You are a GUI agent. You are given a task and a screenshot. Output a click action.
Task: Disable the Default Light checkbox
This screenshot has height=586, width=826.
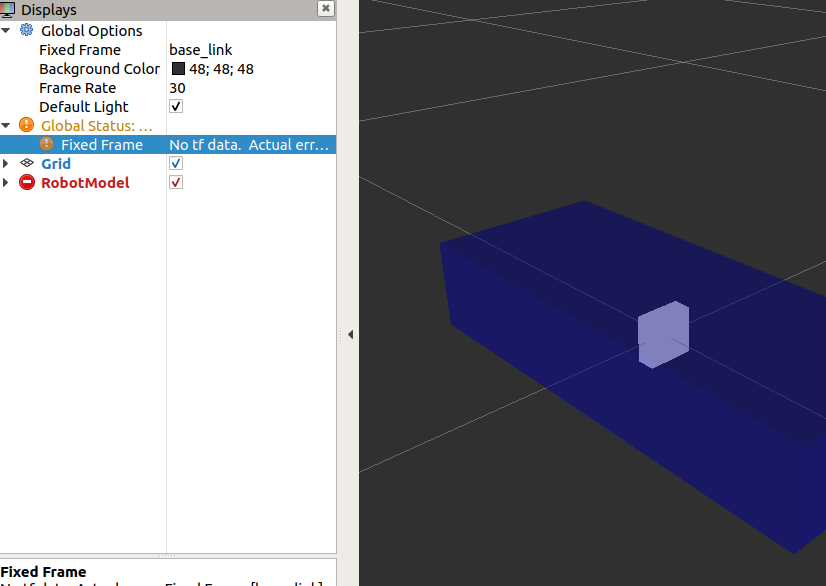point(175,106)
